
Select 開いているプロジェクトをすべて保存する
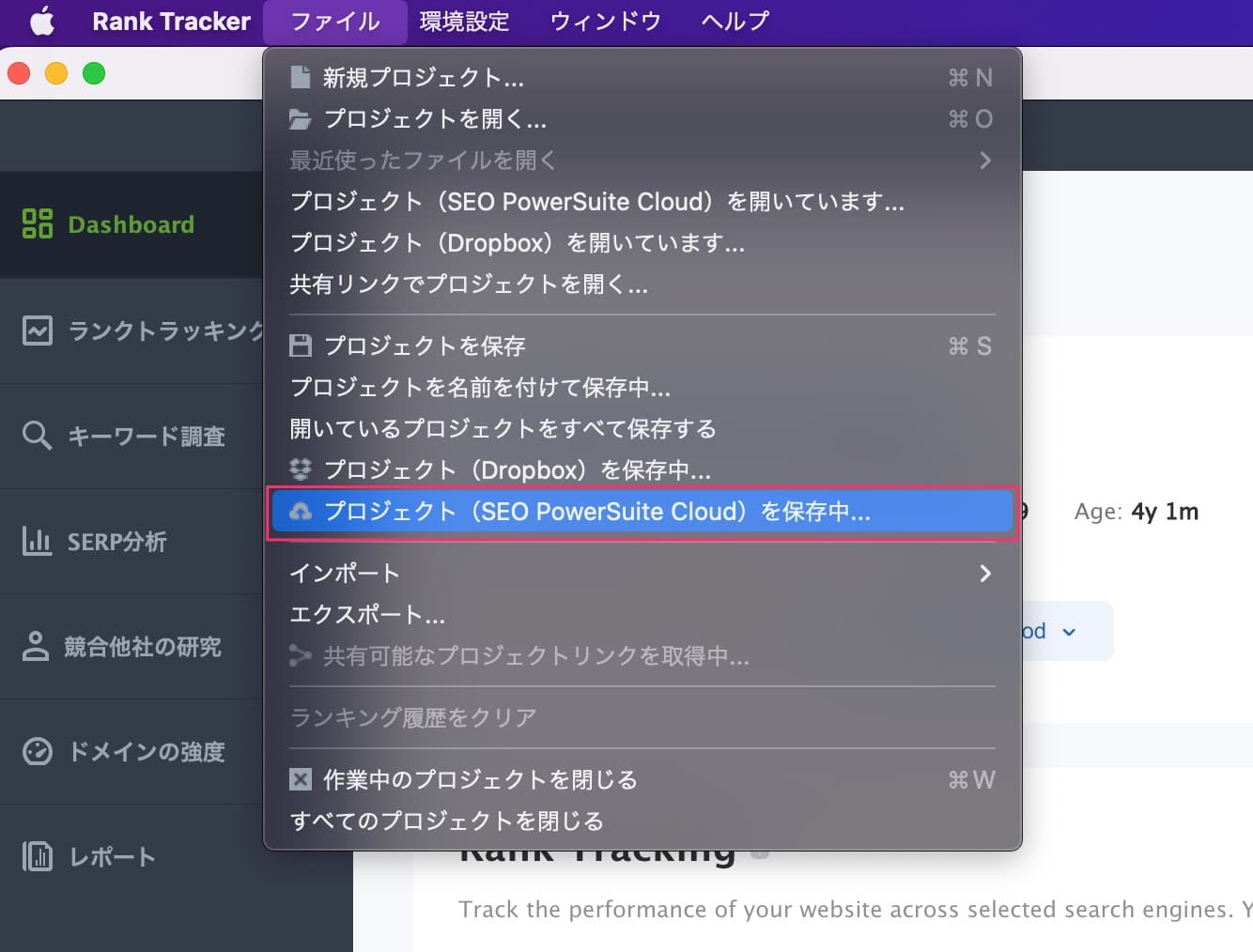642,428
